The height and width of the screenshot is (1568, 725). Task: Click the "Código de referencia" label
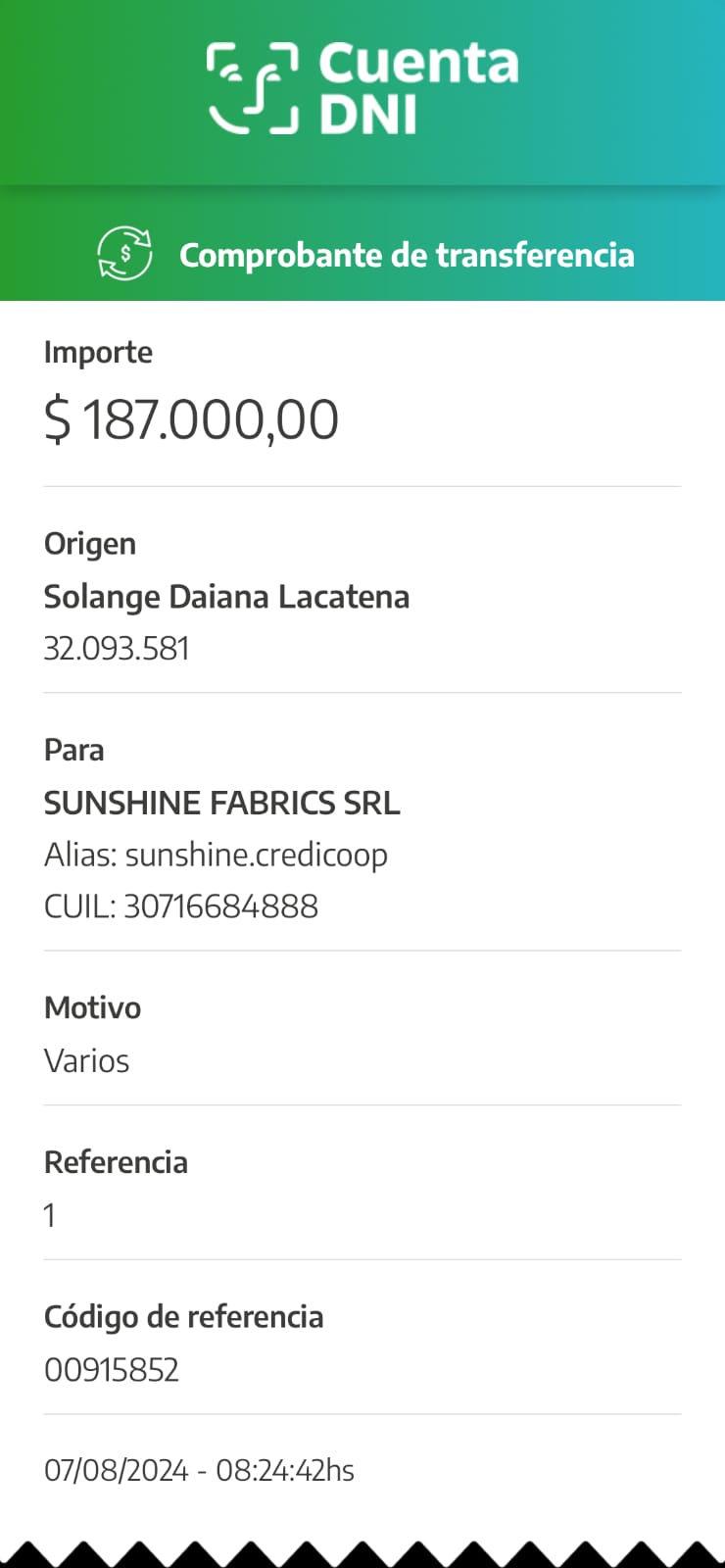183,1317
